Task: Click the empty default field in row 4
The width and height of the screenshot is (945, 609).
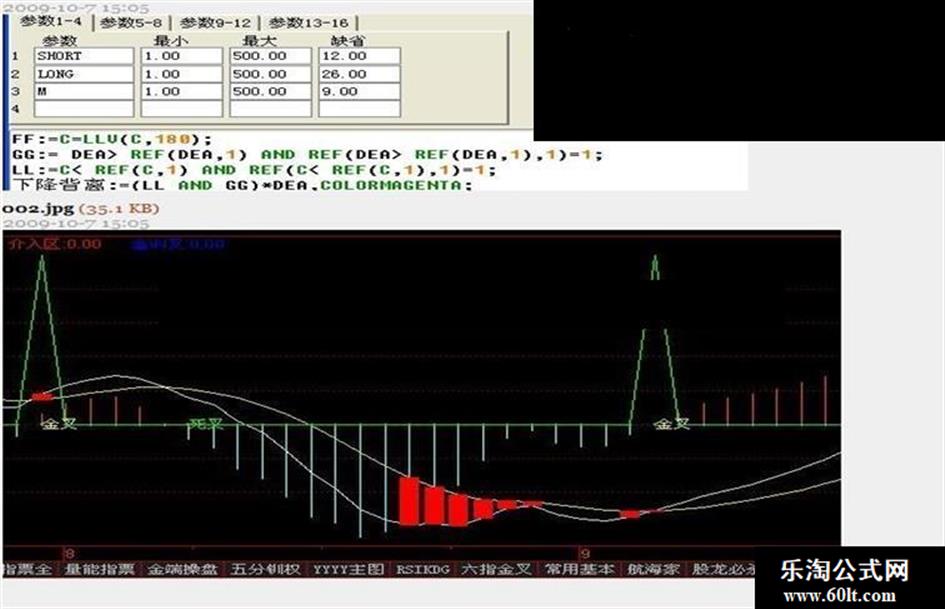Action: coord(359,109)
